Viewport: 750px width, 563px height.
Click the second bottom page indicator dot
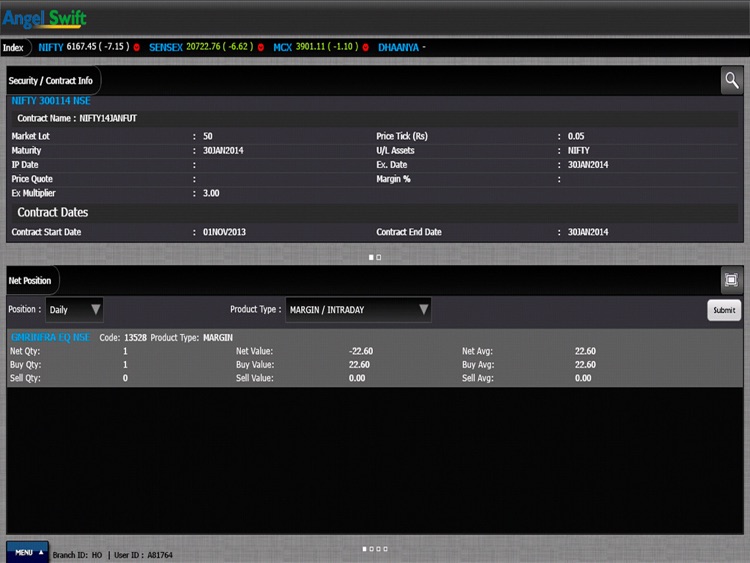point(372,549)
